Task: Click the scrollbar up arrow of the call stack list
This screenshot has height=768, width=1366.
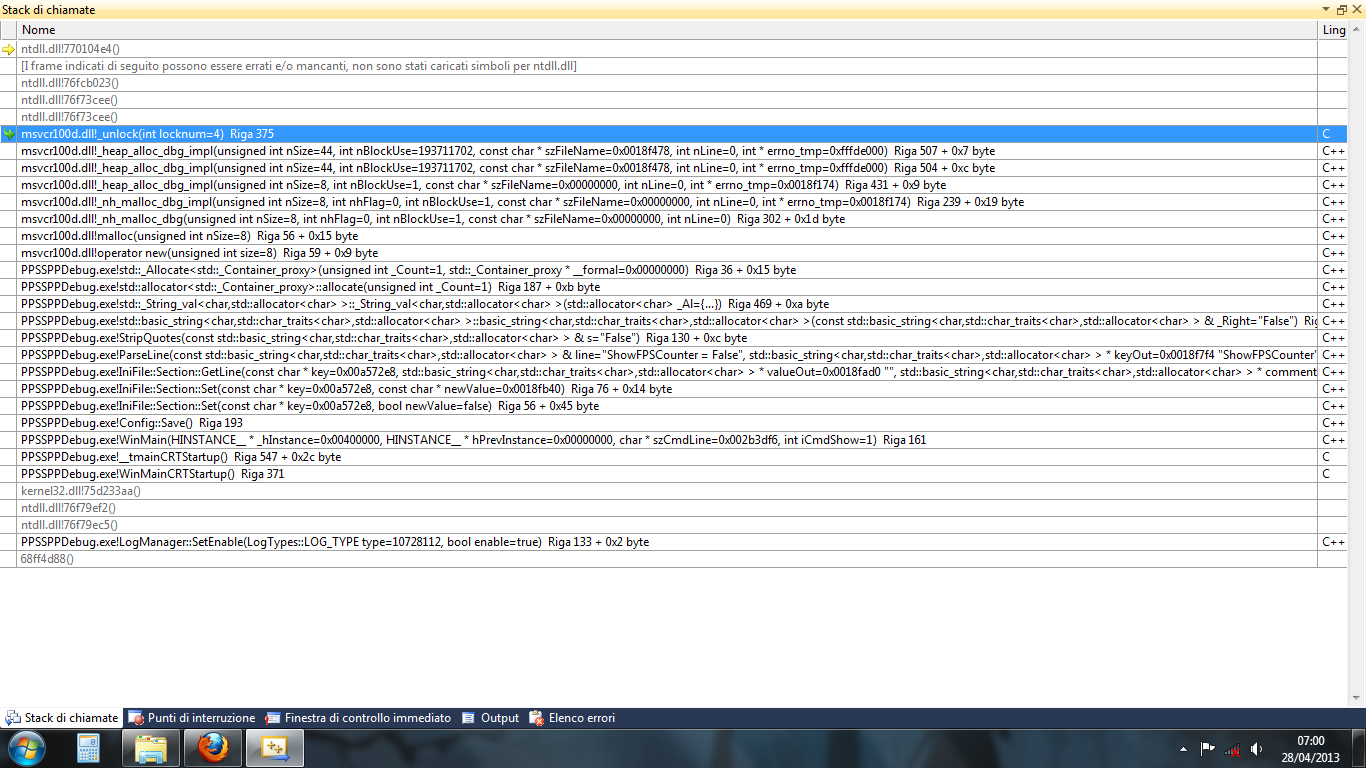Action: point(1357,30)
